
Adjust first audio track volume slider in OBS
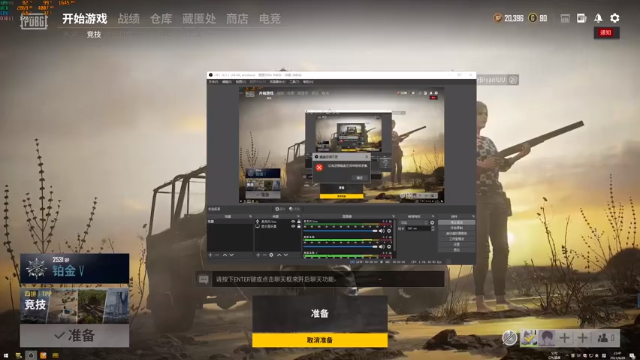click(x=340, y=231)
